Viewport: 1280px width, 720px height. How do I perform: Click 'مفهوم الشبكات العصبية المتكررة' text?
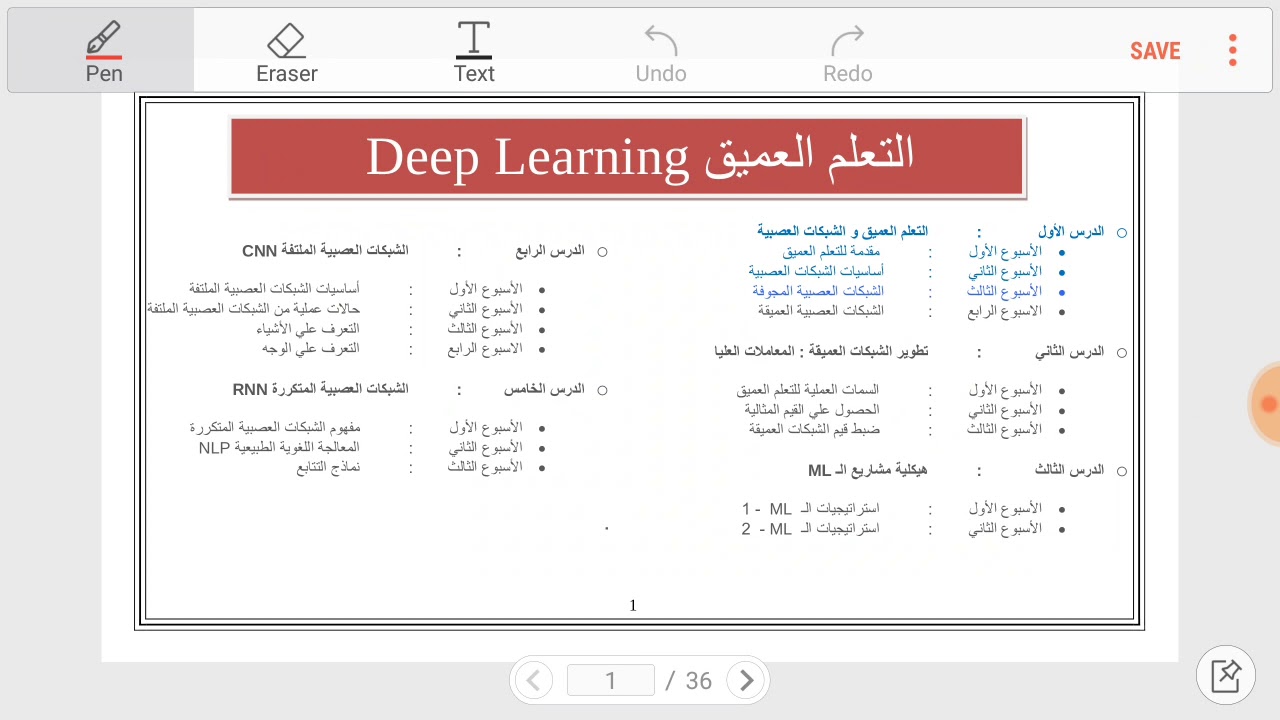tap(275, 427)
